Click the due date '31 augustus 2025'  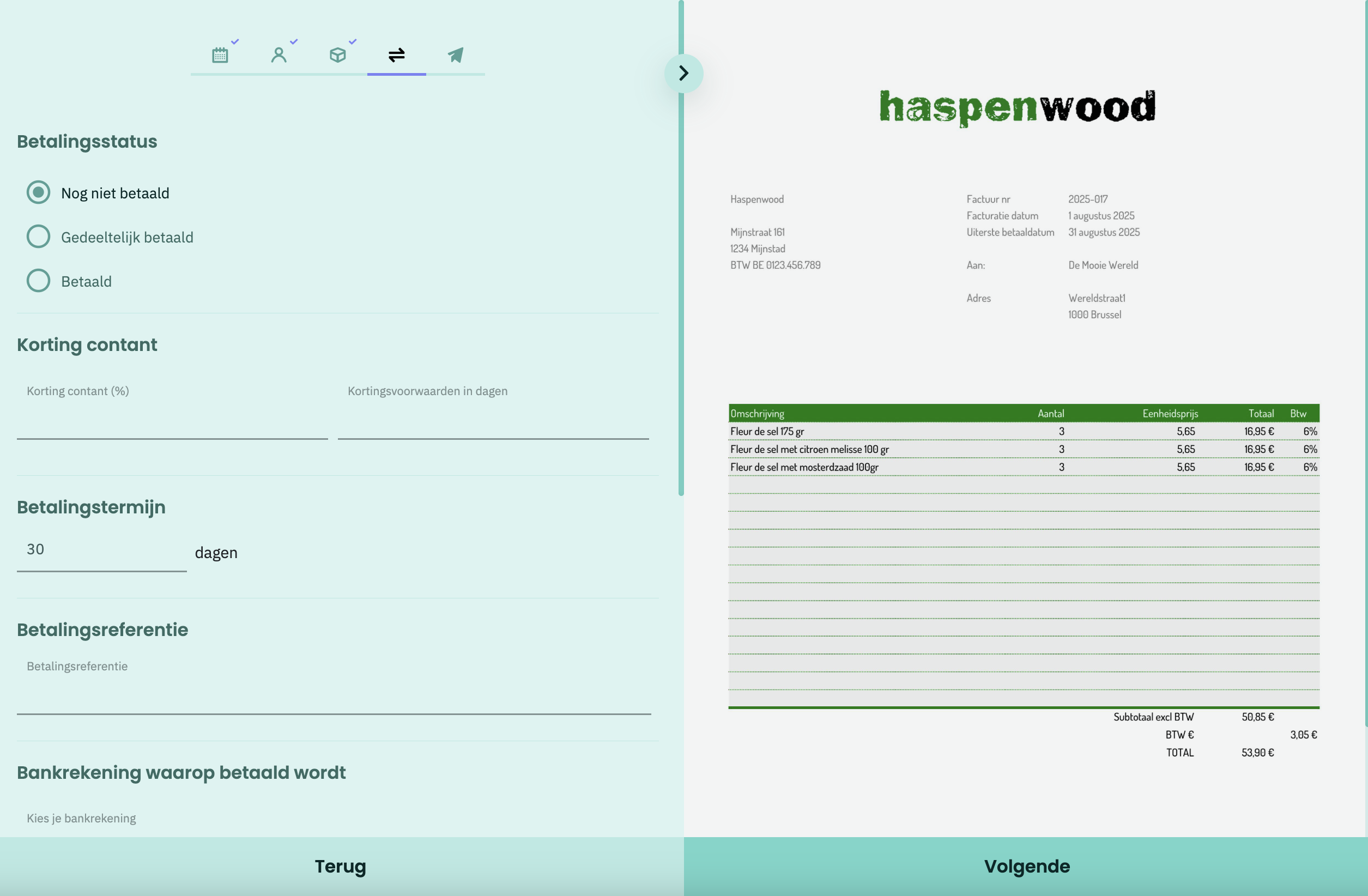click(1104, 233)
